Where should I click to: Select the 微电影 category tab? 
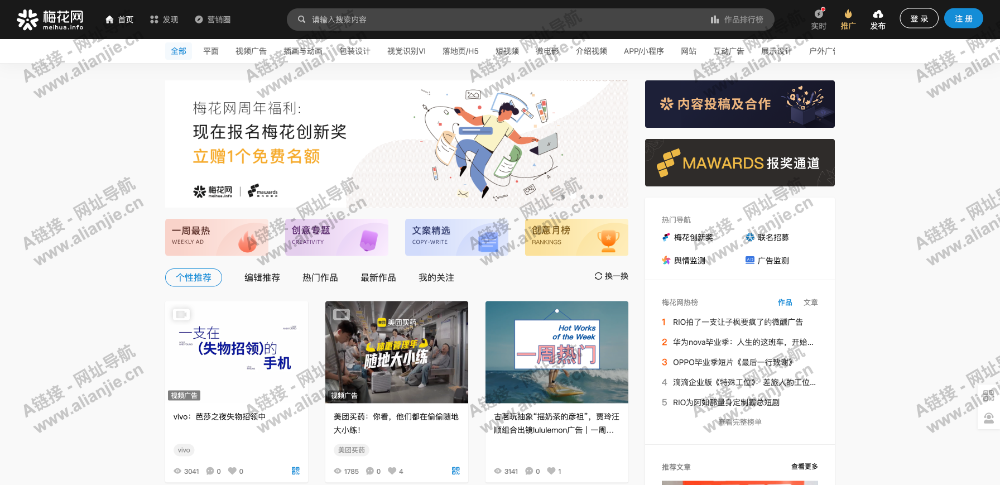click(547, 51)
